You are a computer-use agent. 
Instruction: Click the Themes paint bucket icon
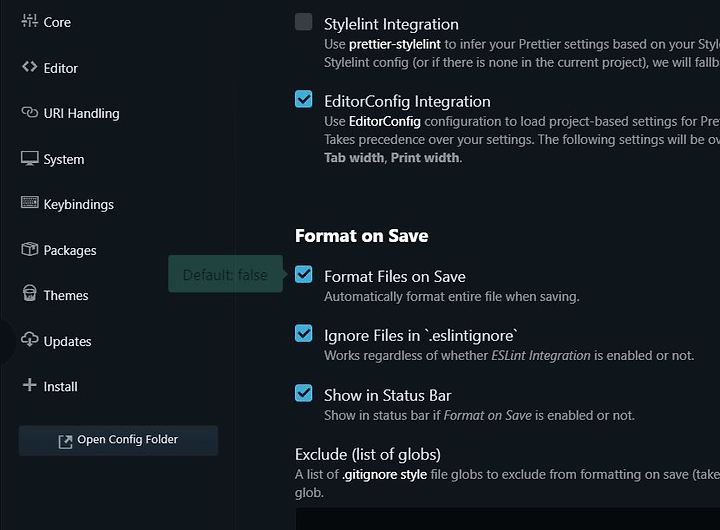point(29,293)
